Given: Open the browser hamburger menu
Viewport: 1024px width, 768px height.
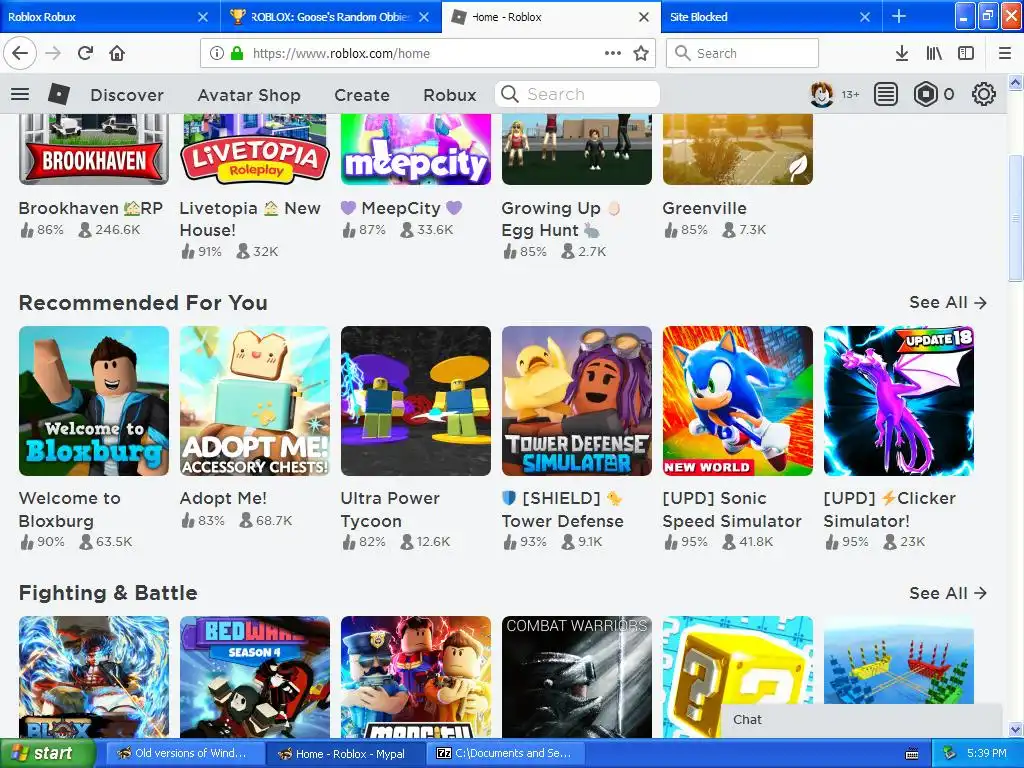Looking at the screenshot, I should pyautogui.click(x=1004, y=53).
